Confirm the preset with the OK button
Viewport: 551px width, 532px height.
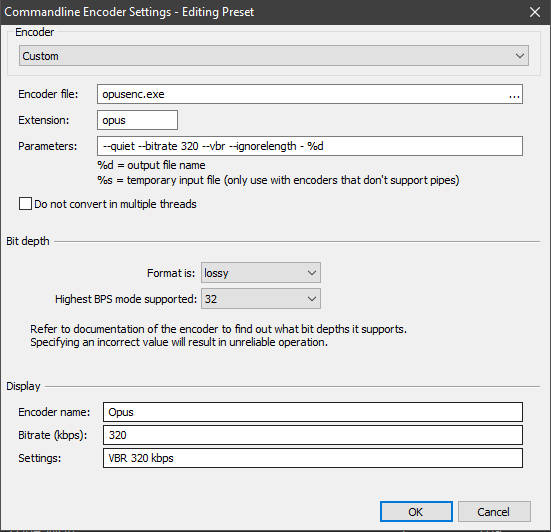pos(416,512)
